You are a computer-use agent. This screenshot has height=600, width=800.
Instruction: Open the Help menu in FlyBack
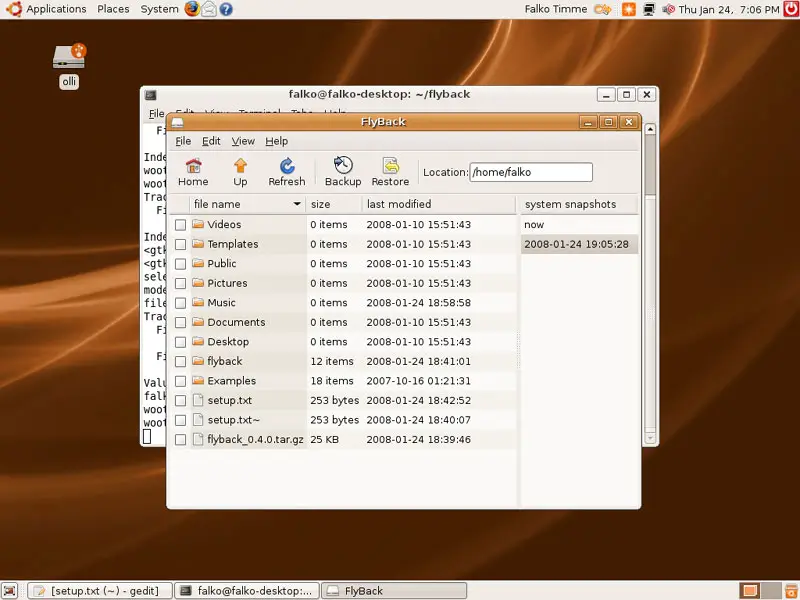coord(277,141)
